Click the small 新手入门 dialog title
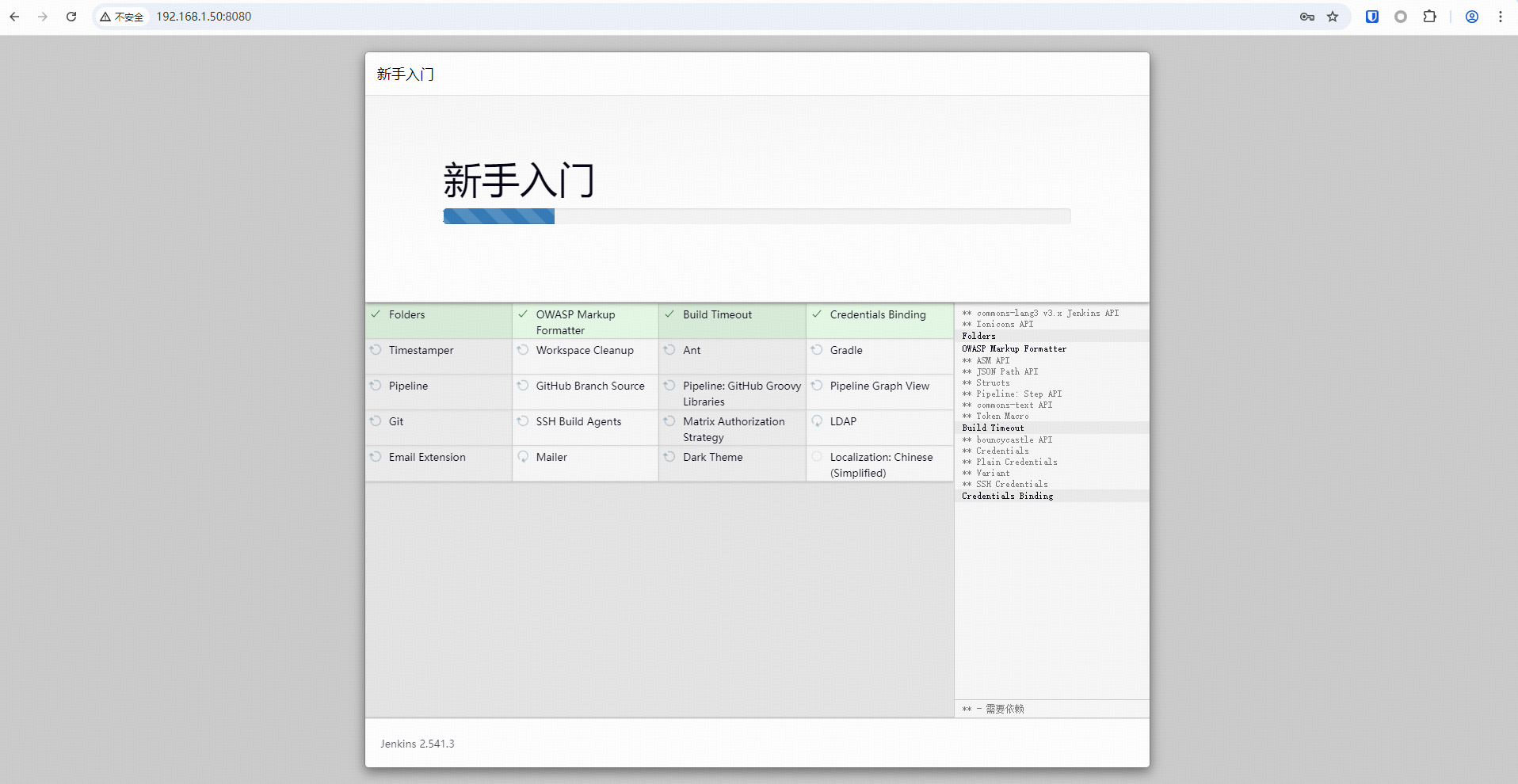The image size is (1518, 784). click(406, 74)
